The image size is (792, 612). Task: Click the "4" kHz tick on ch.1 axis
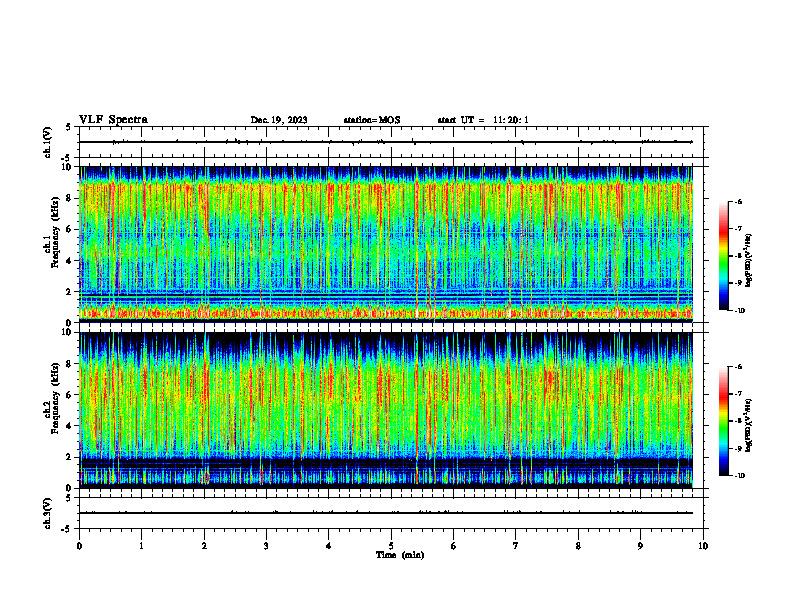pos(69,261)
